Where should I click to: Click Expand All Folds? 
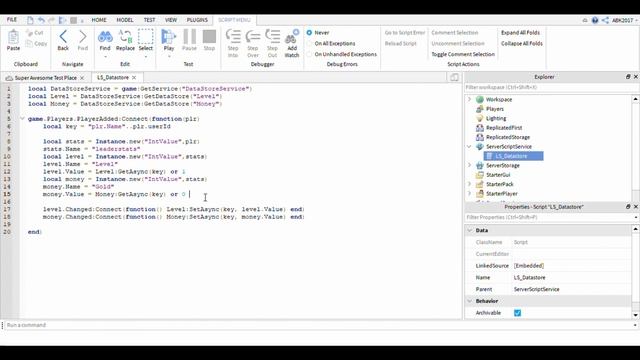[520, 32]
